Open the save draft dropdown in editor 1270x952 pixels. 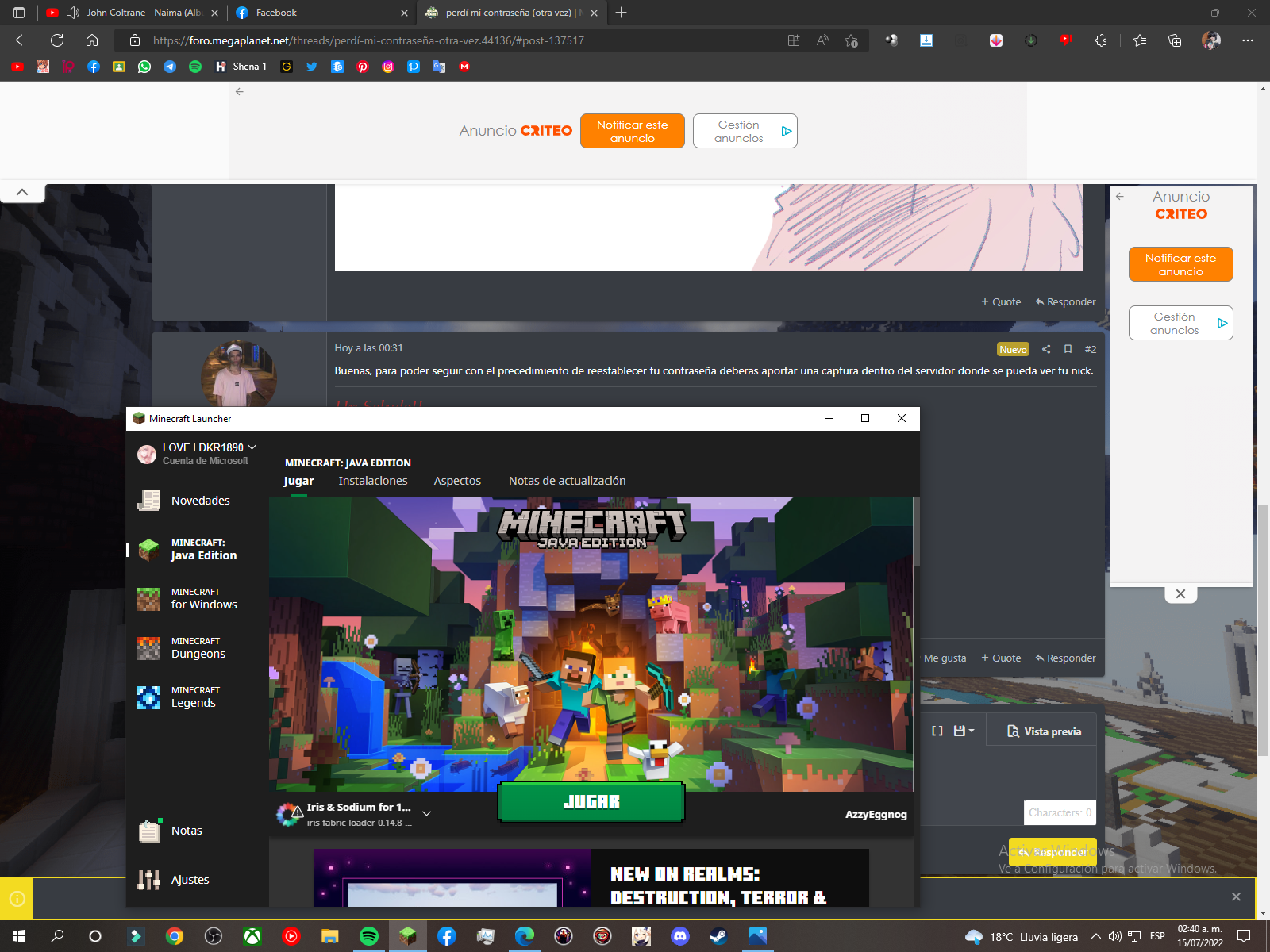(964, 731)
